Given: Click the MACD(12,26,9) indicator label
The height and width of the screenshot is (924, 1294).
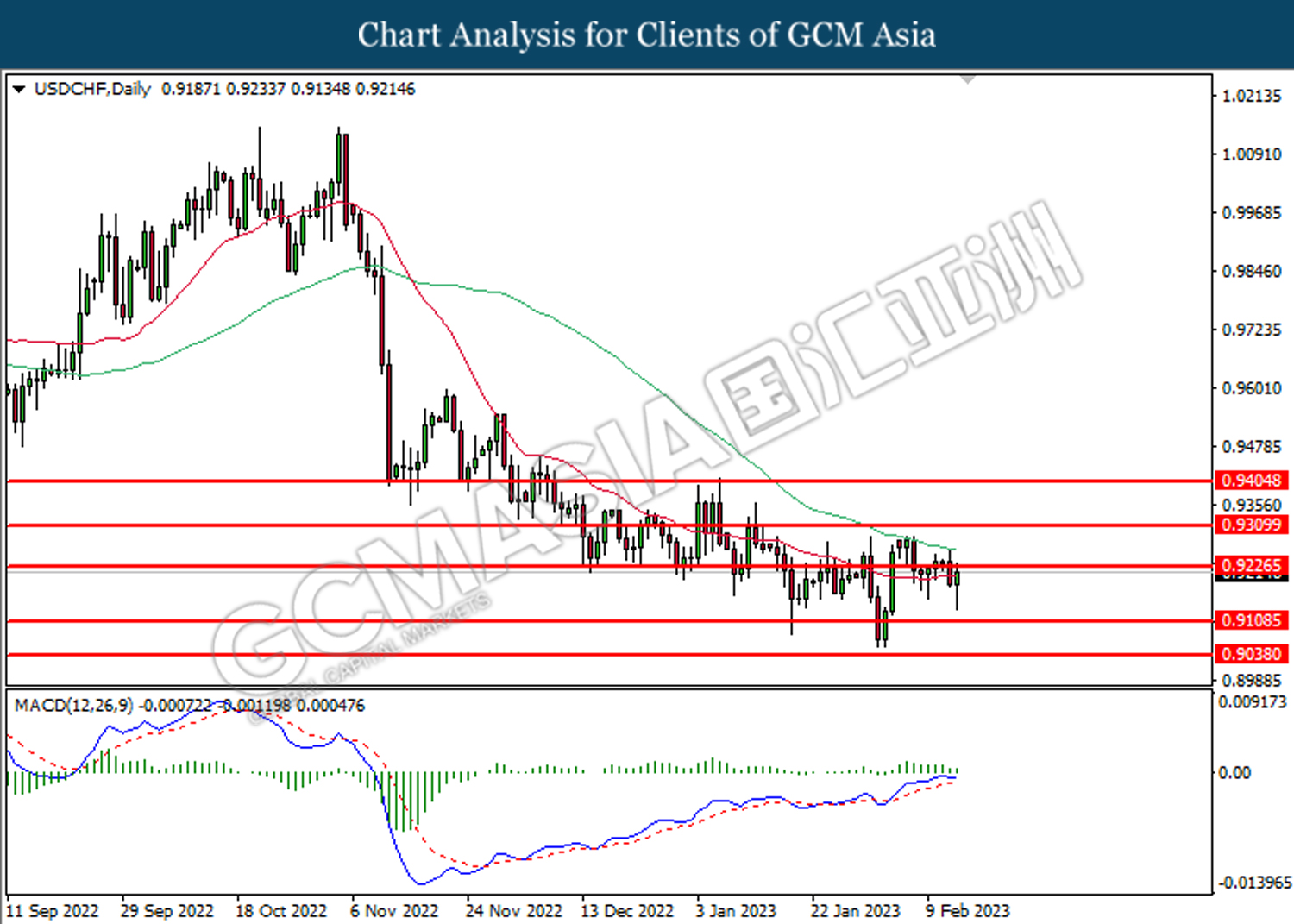Looking at the screenshot, I should pyautogui.click(x=74, y=706).
